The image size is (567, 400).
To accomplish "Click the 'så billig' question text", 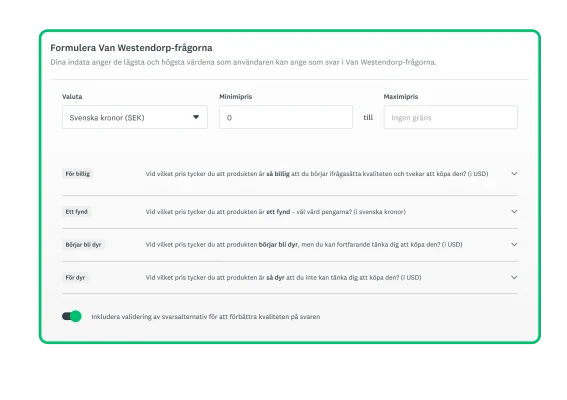I will point(317,174).
